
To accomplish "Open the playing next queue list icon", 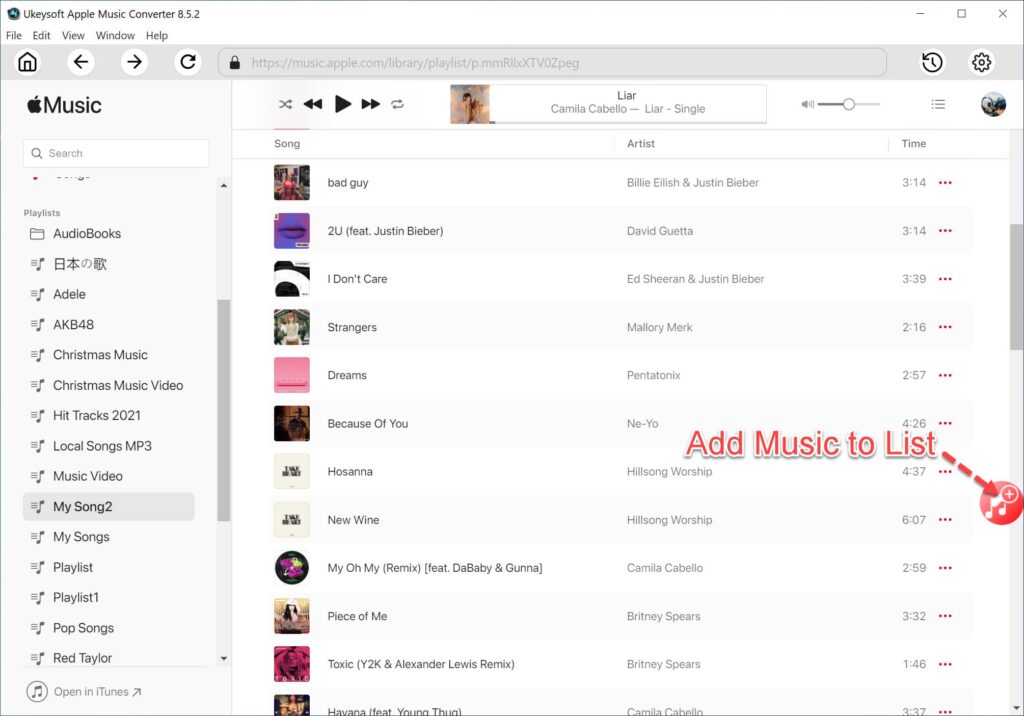I will (938, 104).
